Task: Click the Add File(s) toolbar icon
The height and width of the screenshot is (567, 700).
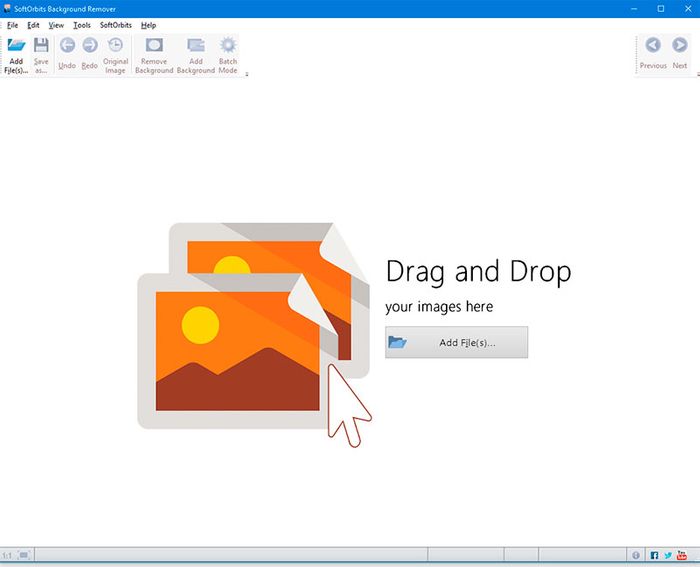Action: (16, 46)
